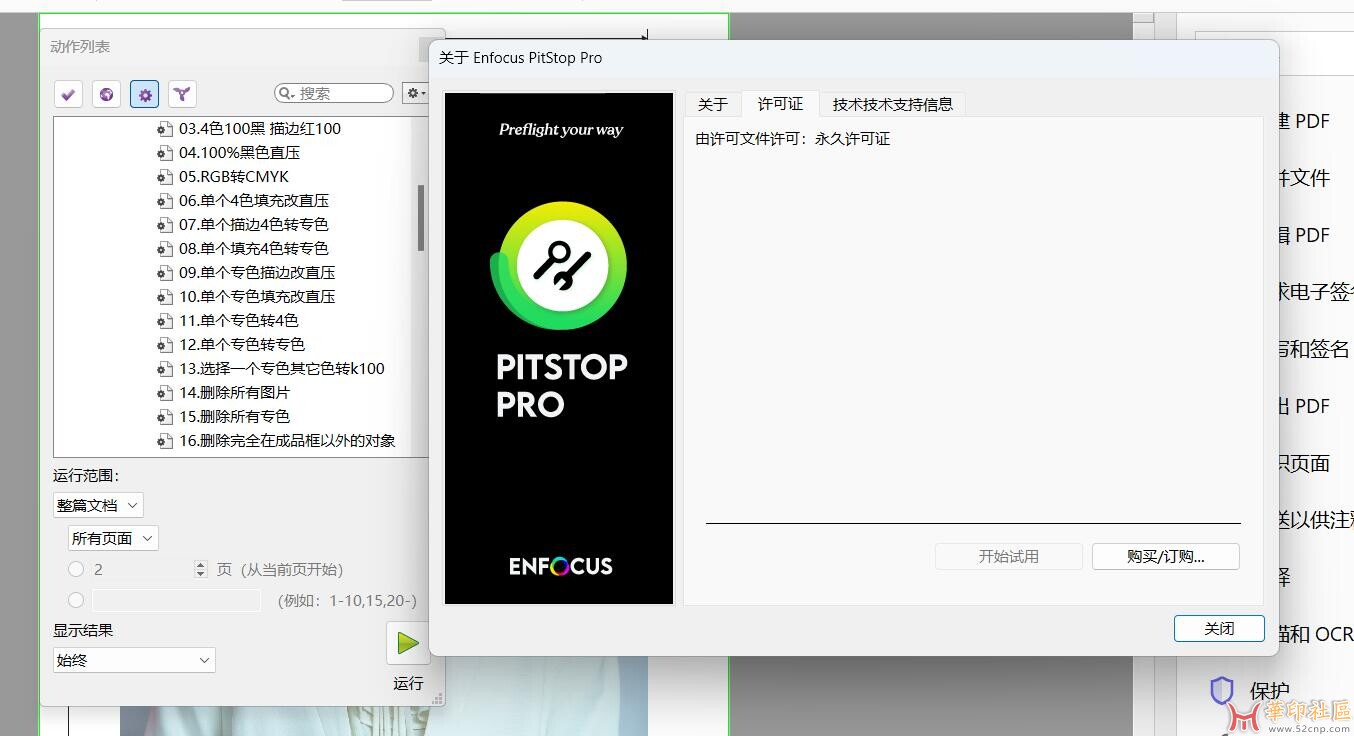Click the green play Run button
The image size is (1354, 736).
point(408,643)
